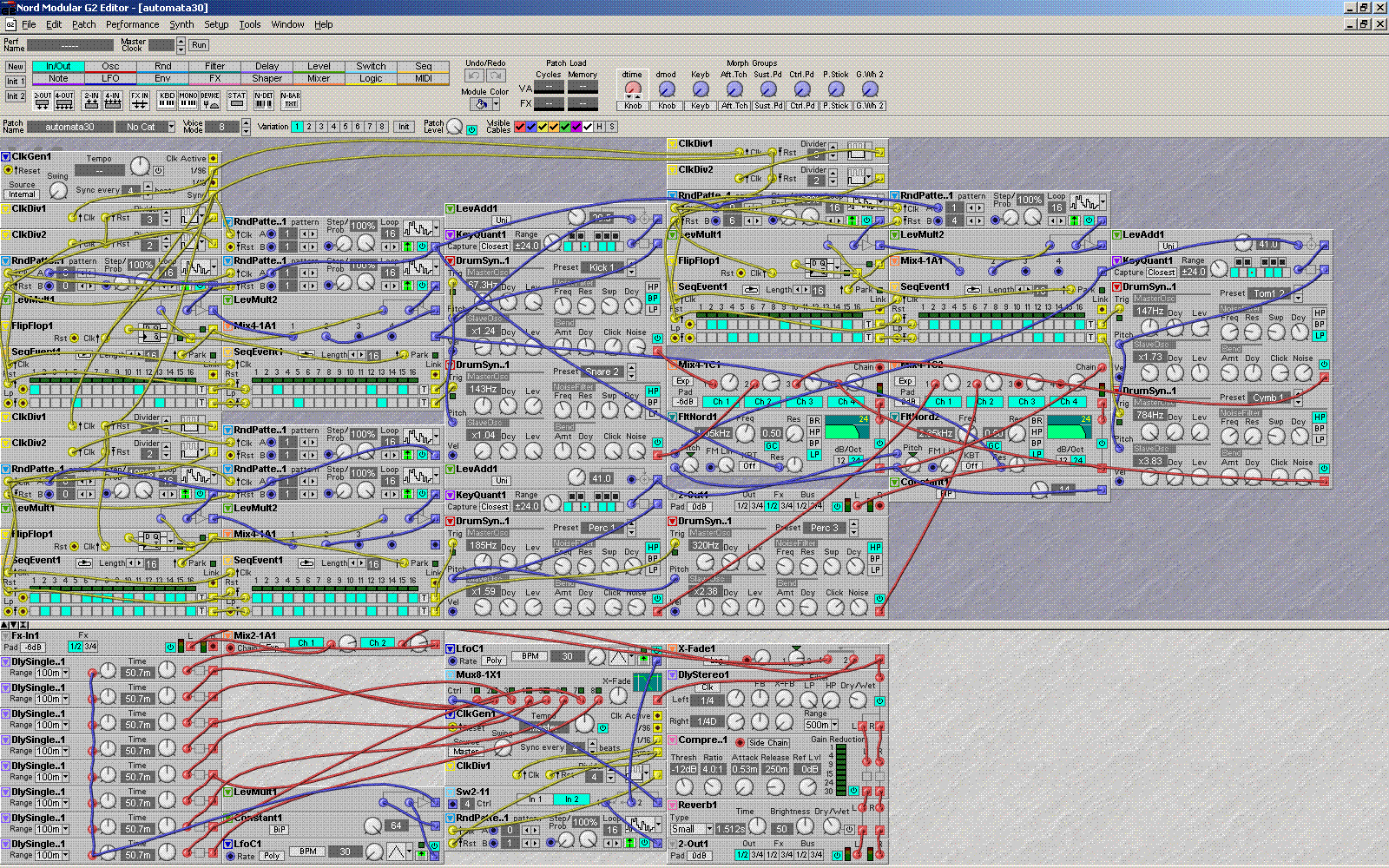1389x868 pixels.
Task: Open the Synth menu
Action: coord(181,24)
